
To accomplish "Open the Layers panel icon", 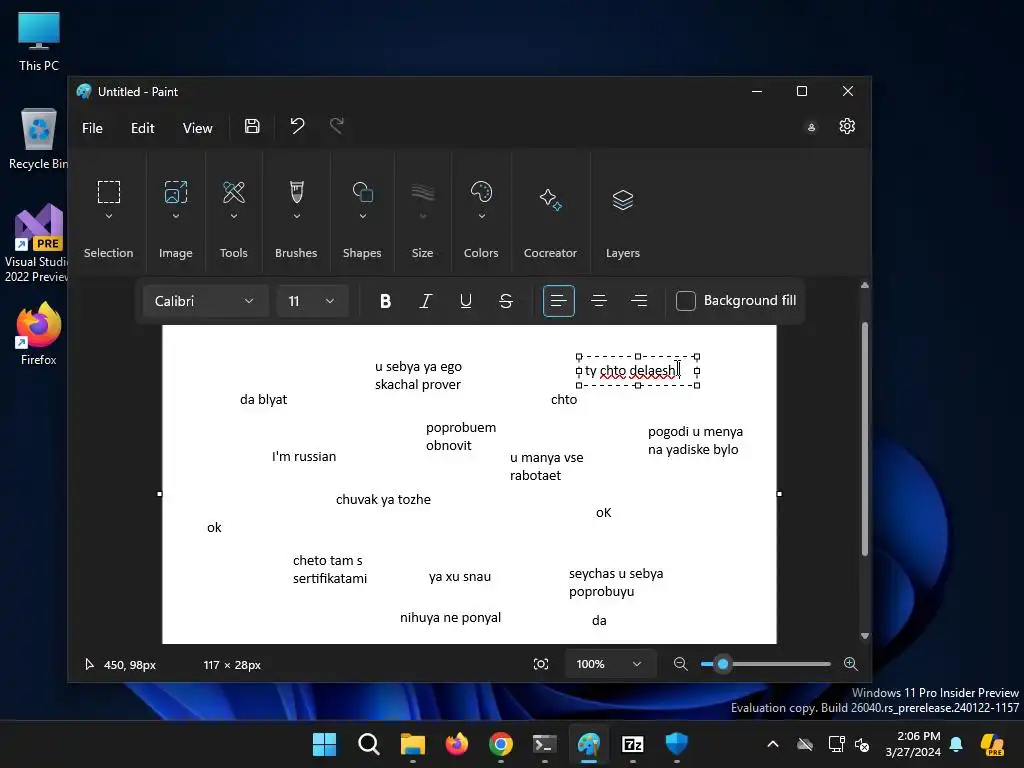I will tap(623, 200).
